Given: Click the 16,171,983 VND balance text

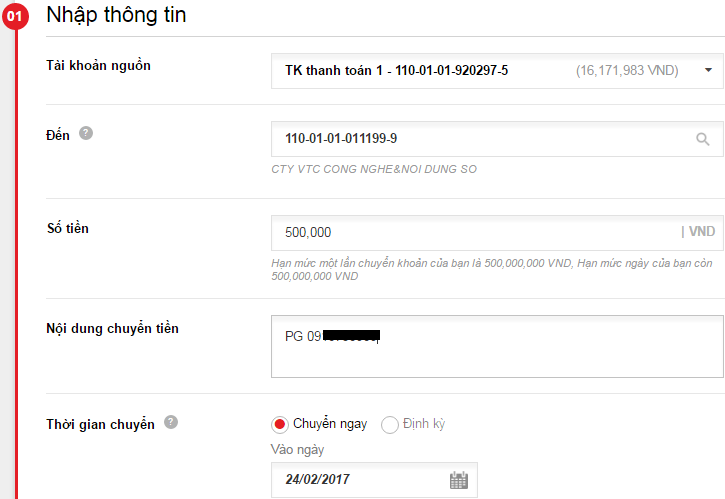Looking at the screenshot, I should [627, 70].
